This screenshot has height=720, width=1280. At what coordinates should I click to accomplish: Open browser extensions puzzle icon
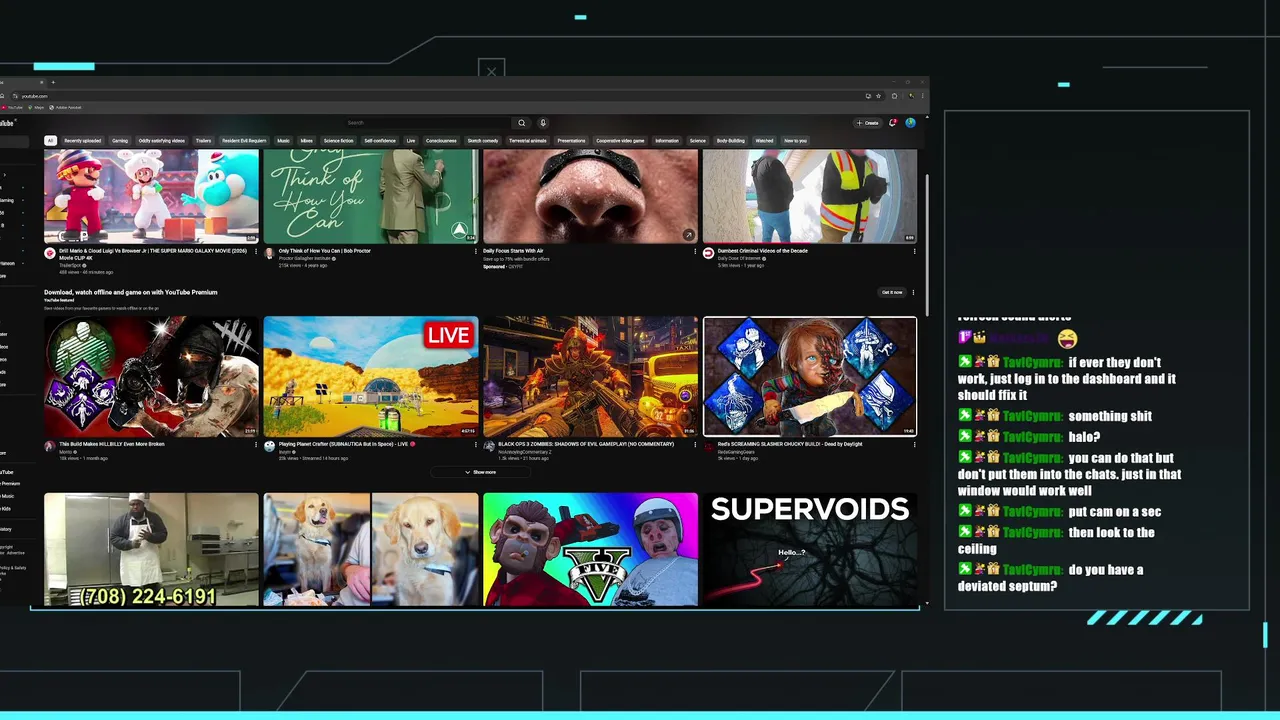[894, 96]
